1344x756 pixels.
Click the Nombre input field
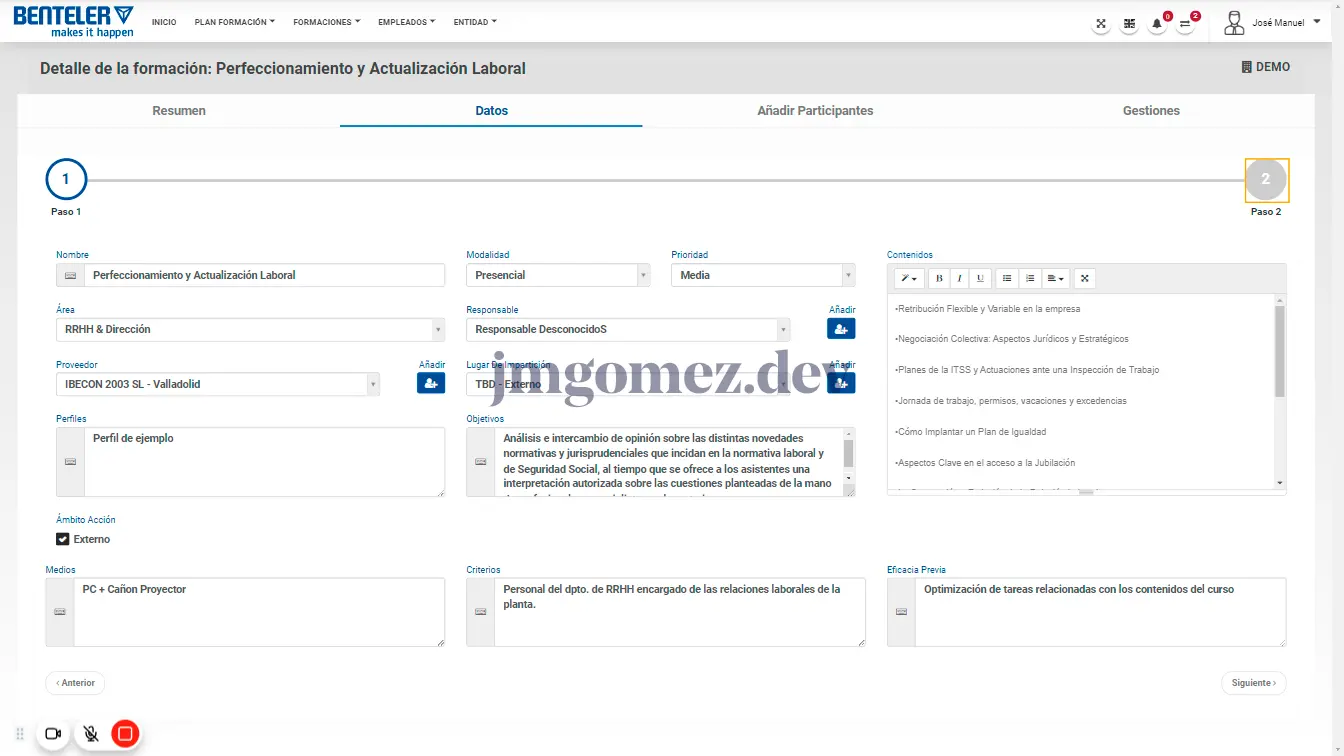point(264,275)
